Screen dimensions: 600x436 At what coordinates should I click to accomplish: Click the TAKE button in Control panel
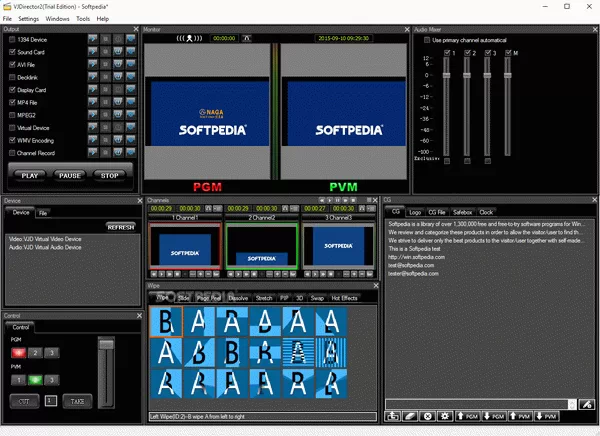point(75,400)
